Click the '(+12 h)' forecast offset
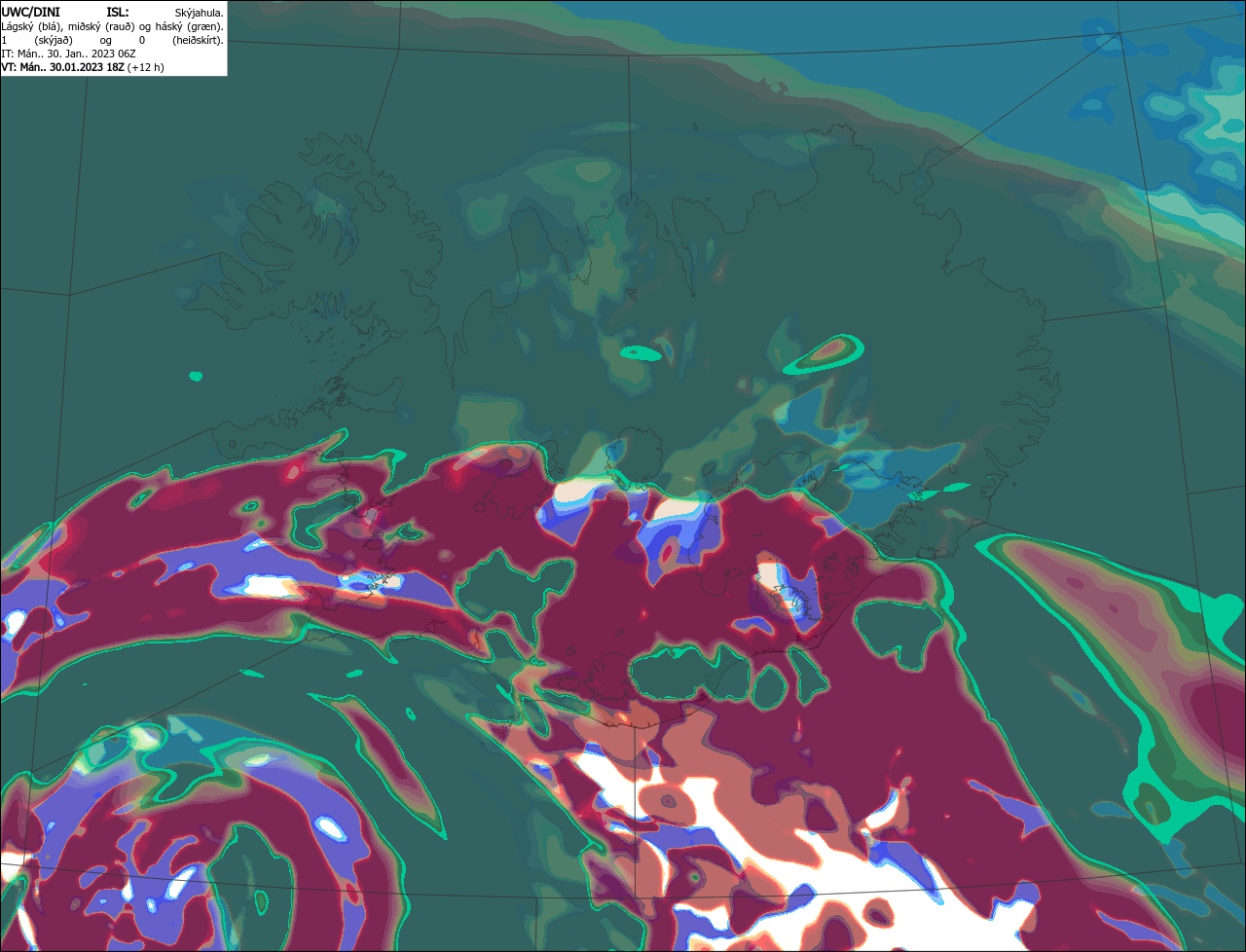The image size is (1246, 952). (x=145, y=67)
